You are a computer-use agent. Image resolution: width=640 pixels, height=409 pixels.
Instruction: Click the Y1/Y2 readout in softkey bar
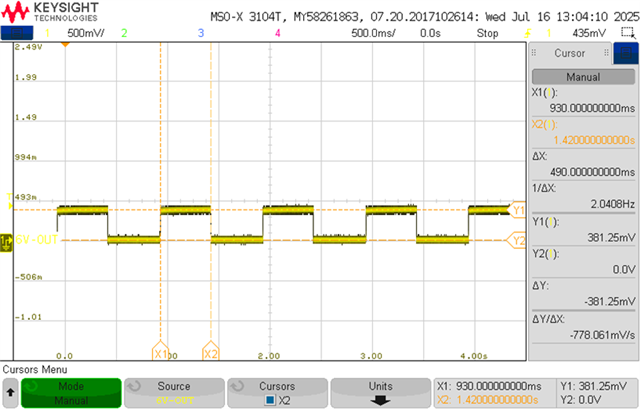point(597,393)
